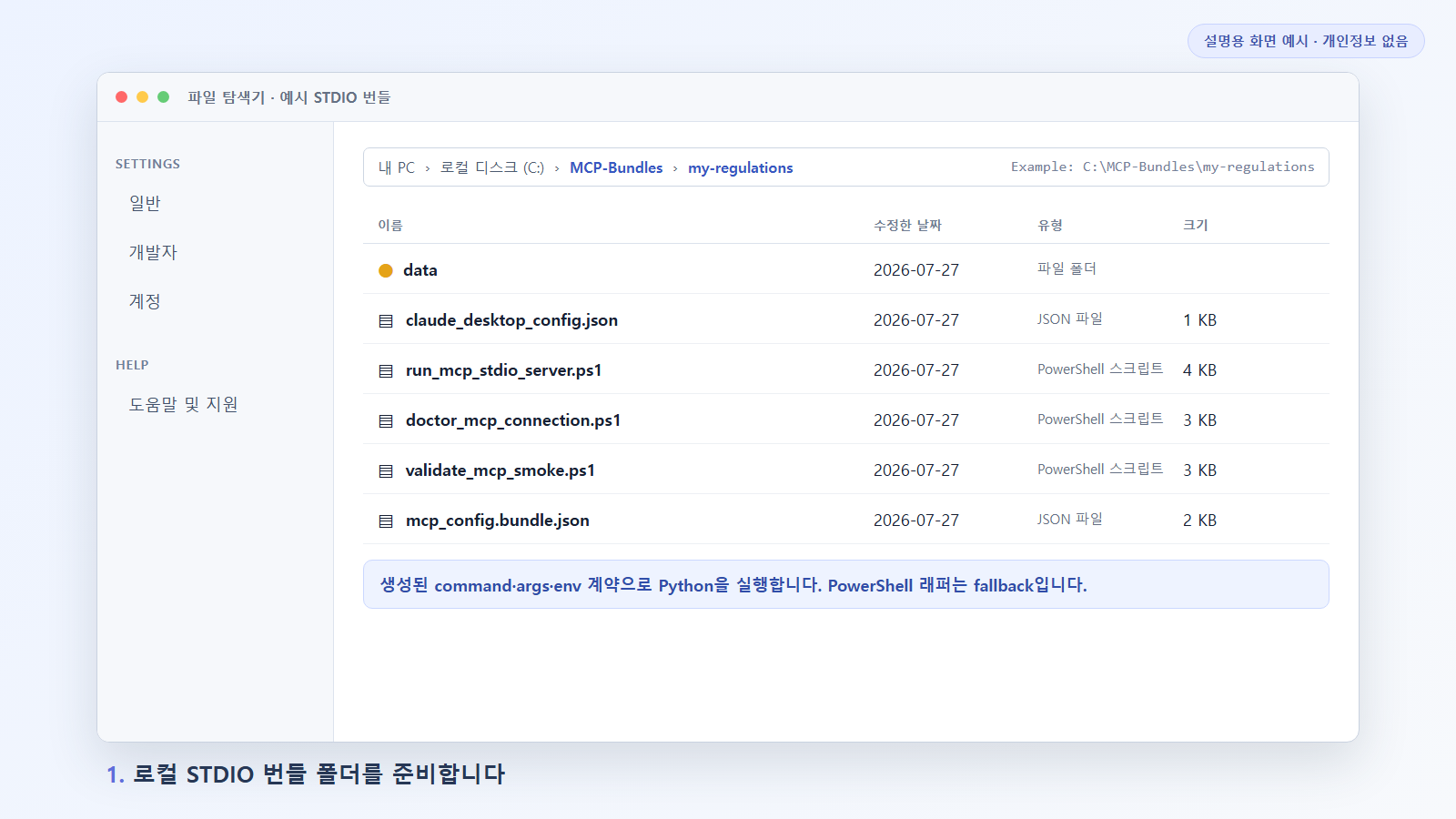Image resolution: width=1456 pixels, height=819 pixels.
Task: Click the JSON 파일 type of mcp_config.bundle.json
Action: (1070, 519)
